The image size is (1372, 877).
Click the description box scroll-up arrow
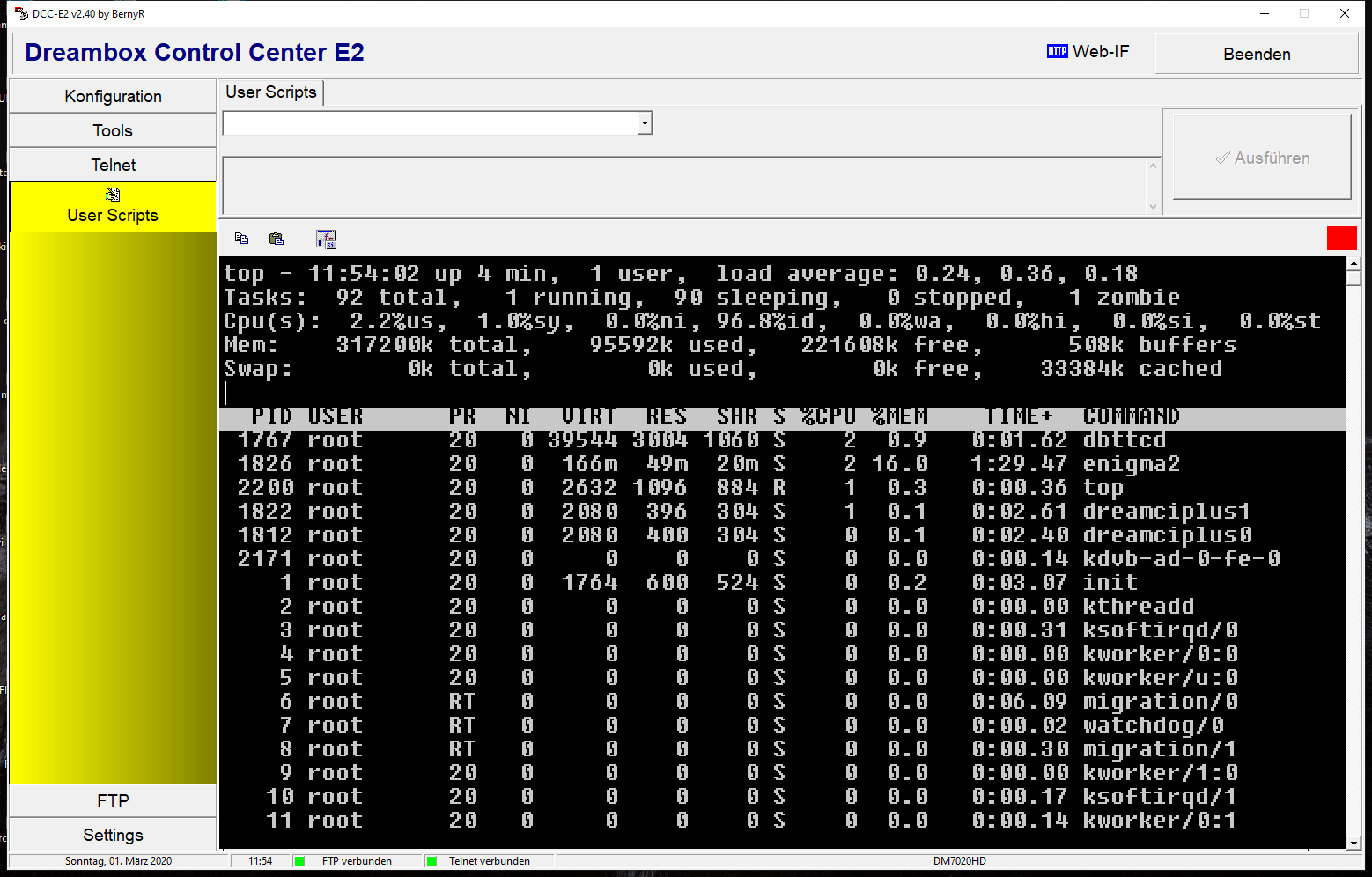1153,166
